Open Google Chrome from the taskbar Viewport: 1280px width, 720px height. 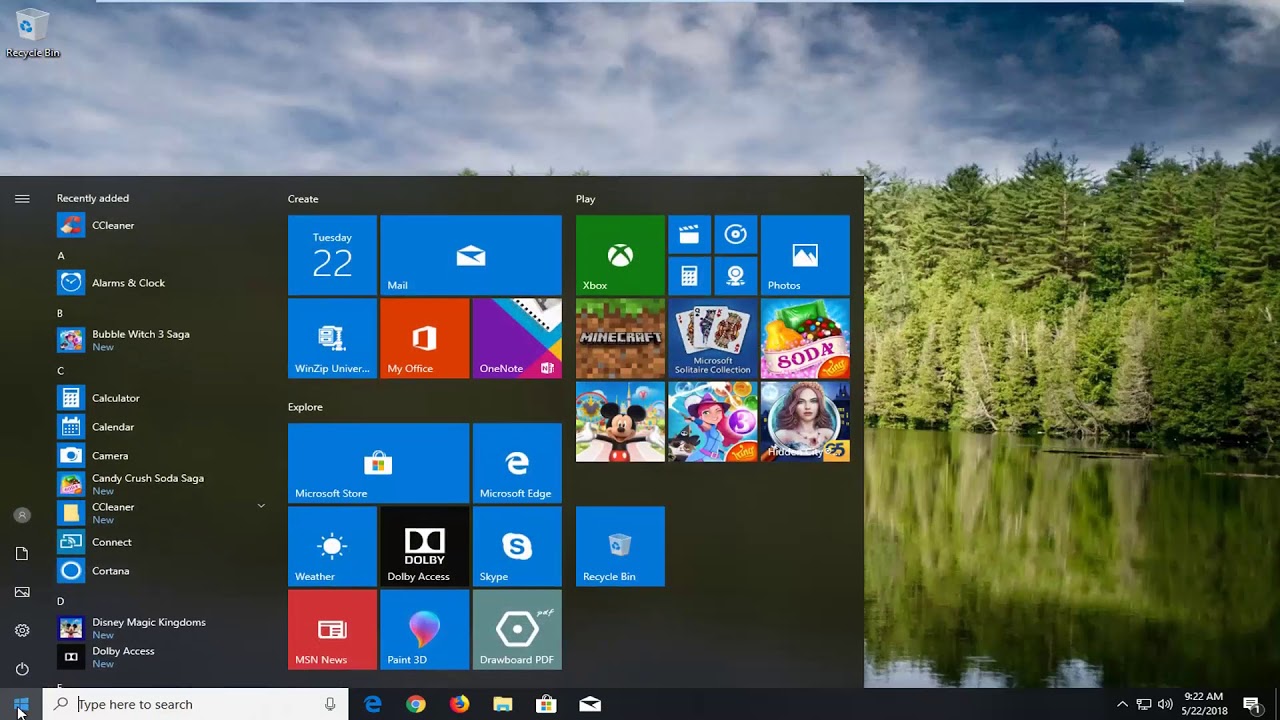[416, 704]
